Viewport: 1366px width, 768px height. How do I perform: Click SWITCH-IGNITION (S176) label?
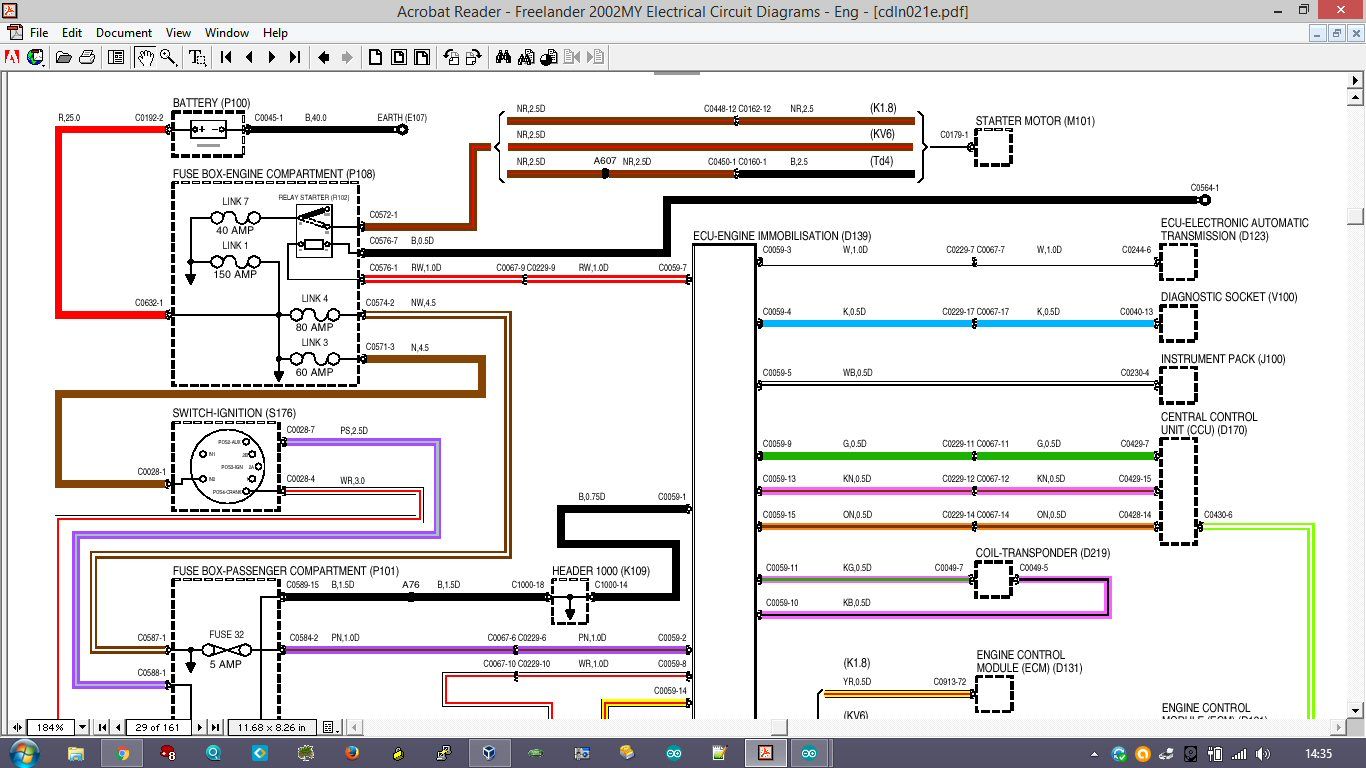[x=234, y=413]
